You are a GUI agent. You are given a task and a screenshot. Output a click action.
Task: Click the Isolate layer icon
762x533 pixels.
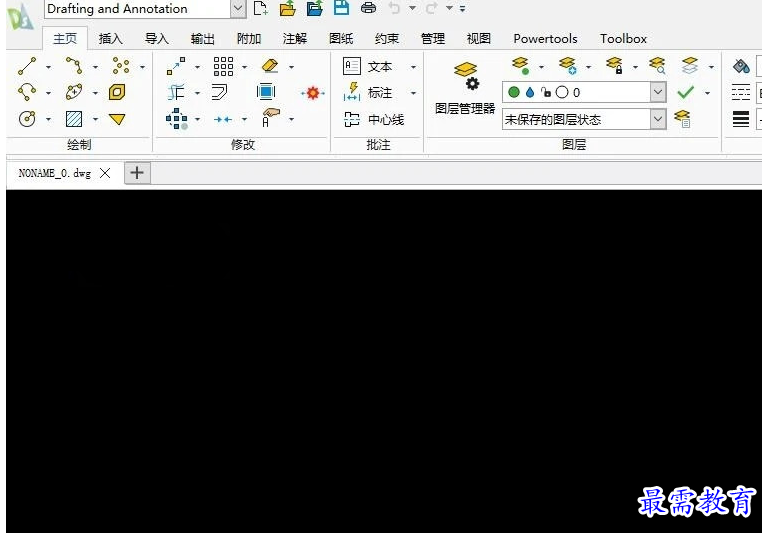(568, 66)
